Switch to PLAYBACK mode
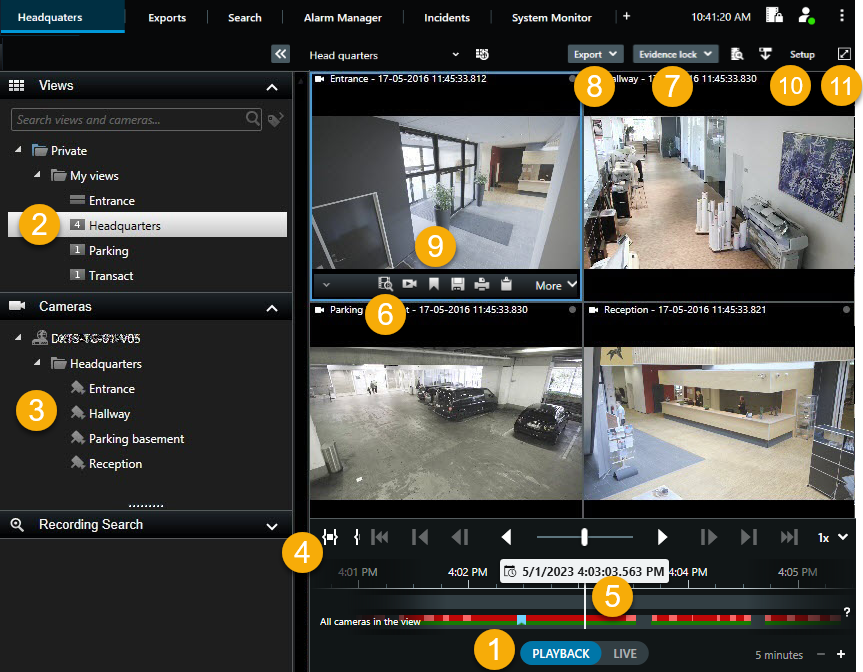The image size is (863, 672). [560, 654]
